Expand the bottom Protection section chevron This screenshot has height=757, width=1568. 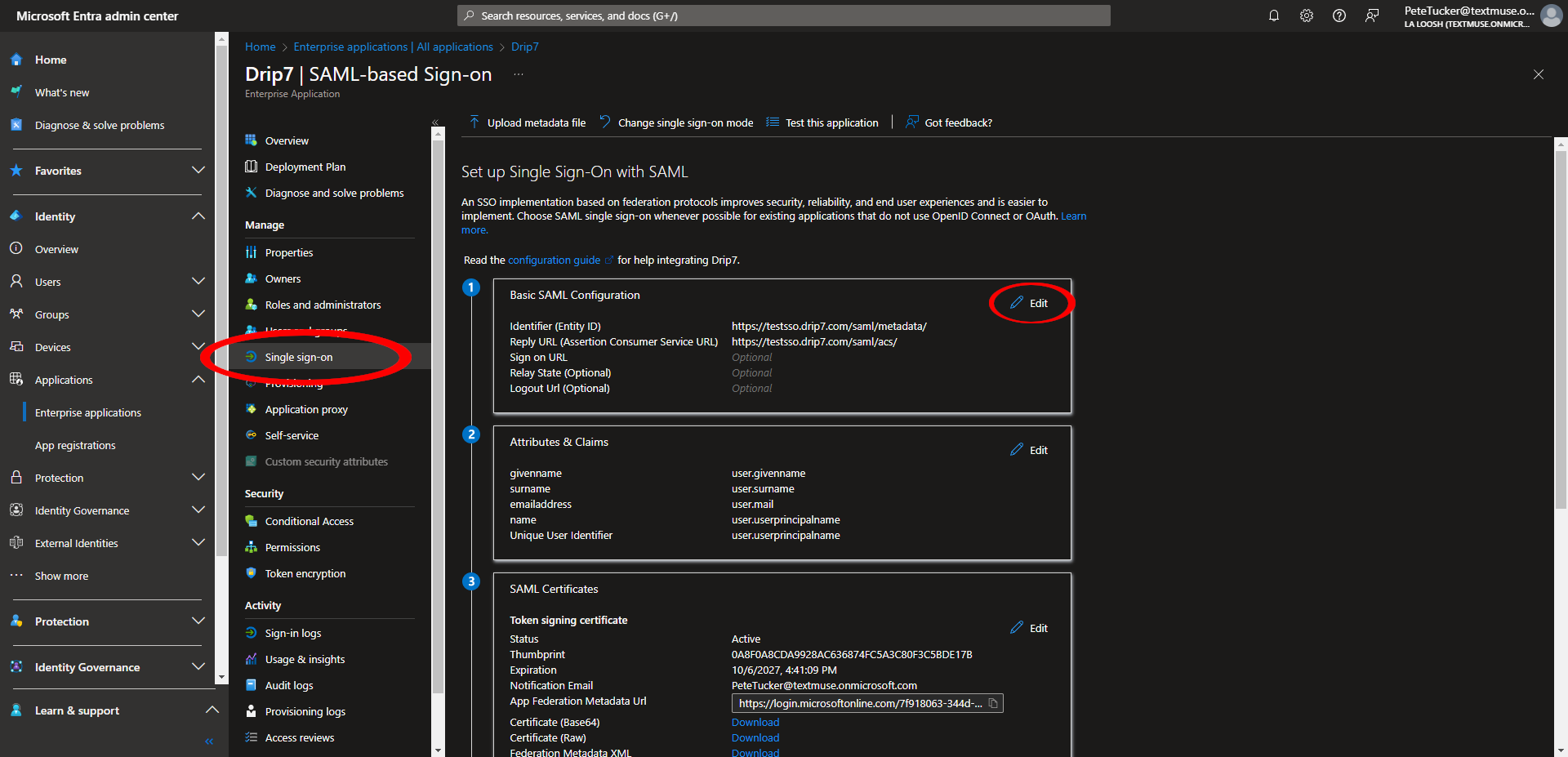[x=198, y=621]
